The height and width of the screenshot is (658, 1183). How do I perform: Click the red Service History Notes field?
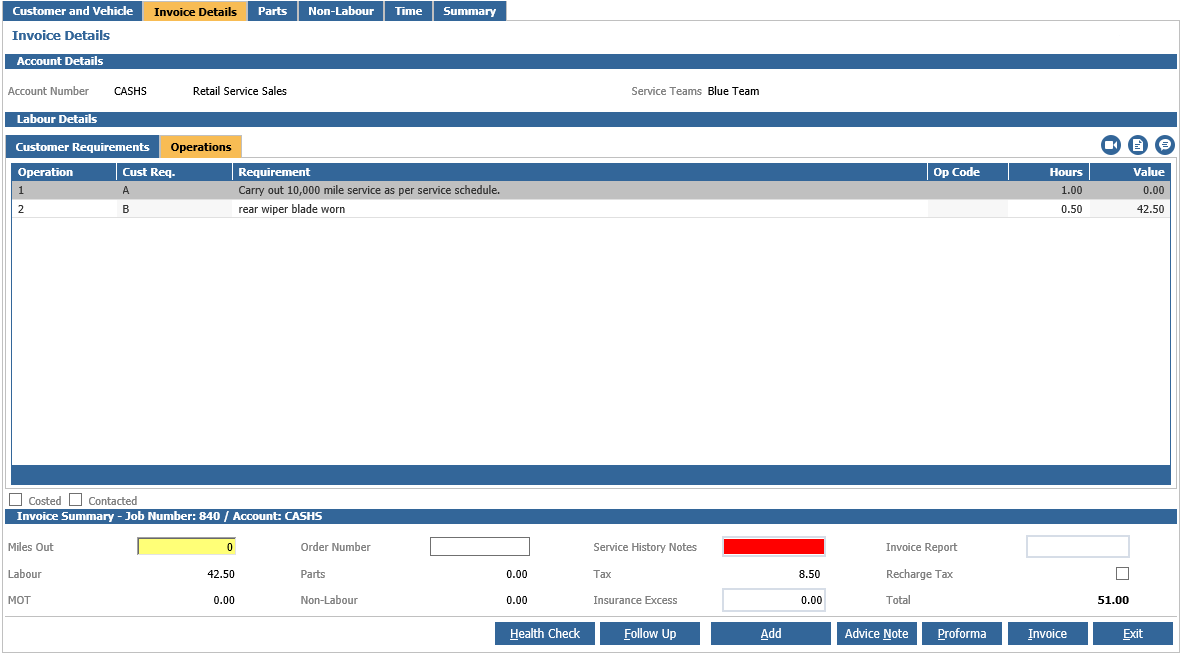pos(774,547)
